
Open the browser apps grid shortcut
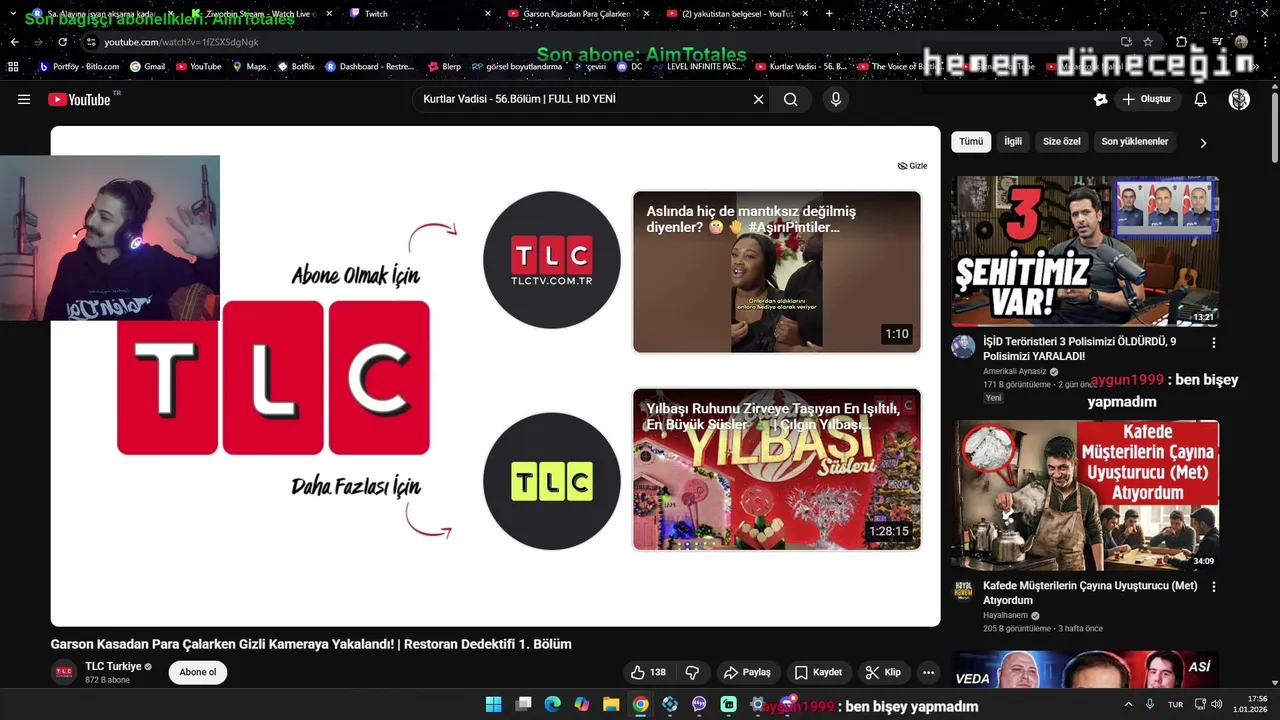(x=13, y=66)
